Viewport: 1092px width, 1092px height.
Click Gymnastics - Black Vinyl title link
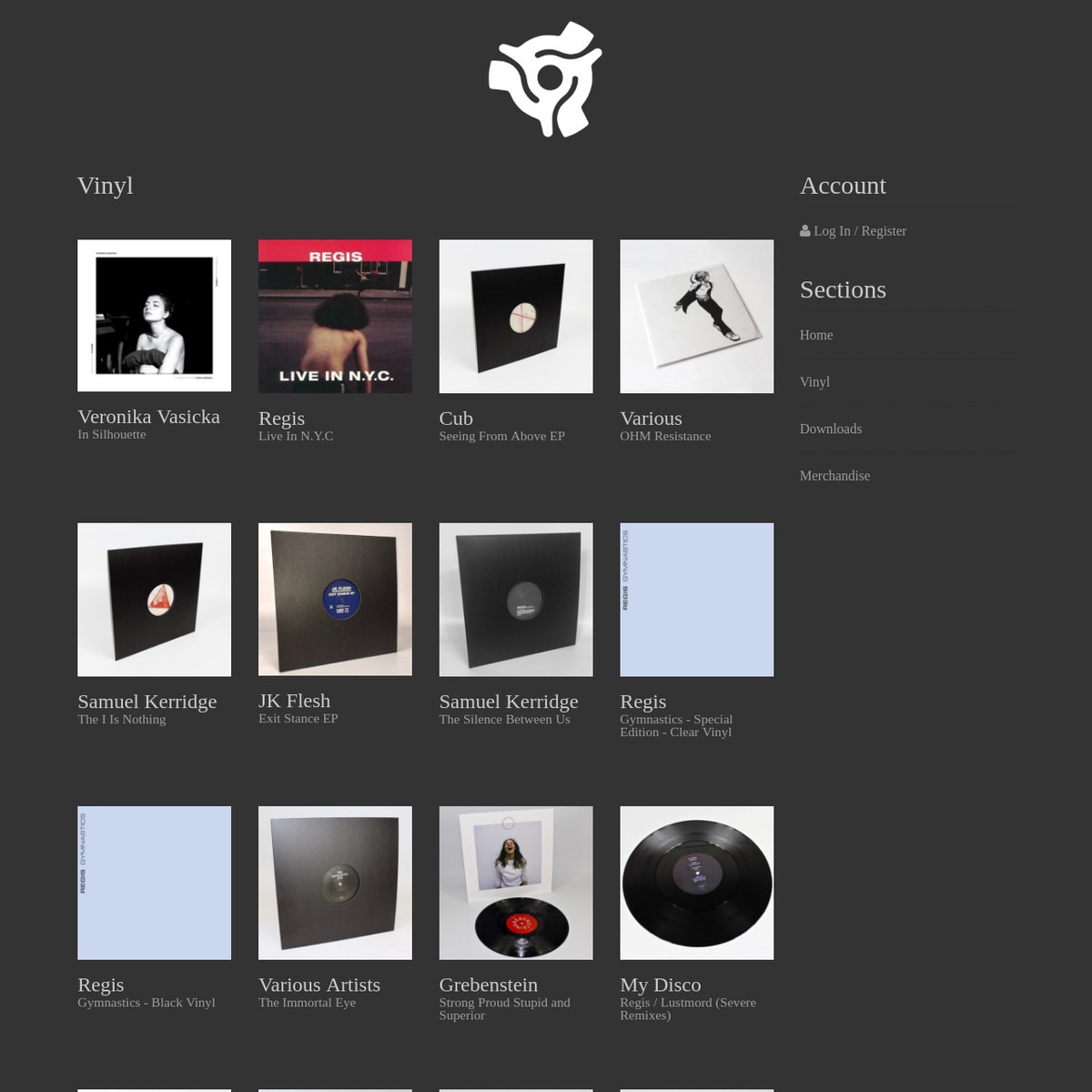pos(147,1002)
